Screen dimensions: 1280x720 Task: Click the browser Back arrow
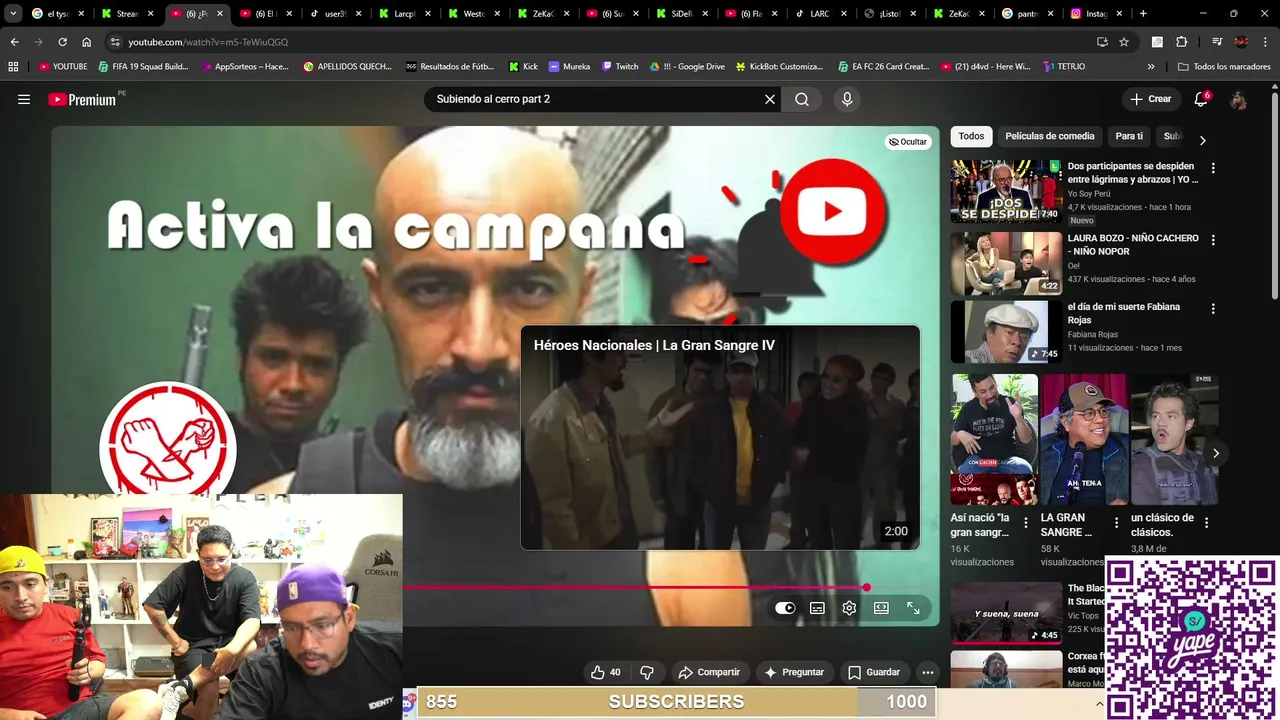[x=14, y=42]
